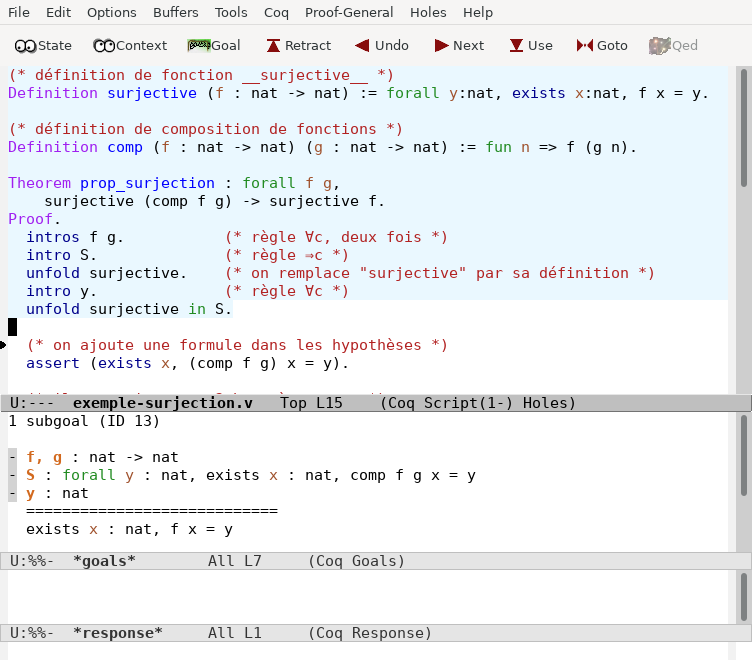The height and width of the screenshot is (660, 752).
Task: Toggle the marker beside hypothesis y
Action: 12,493
